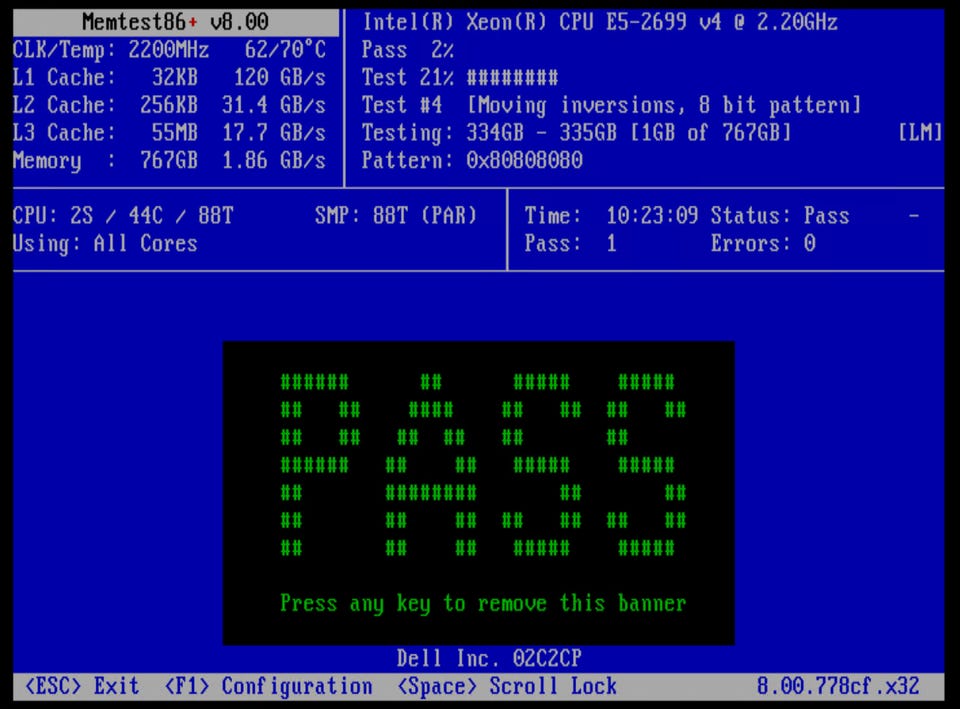
Task: Click 'CPU: 2S / 44C / 88T' text
Action: (x=123, y=216)
